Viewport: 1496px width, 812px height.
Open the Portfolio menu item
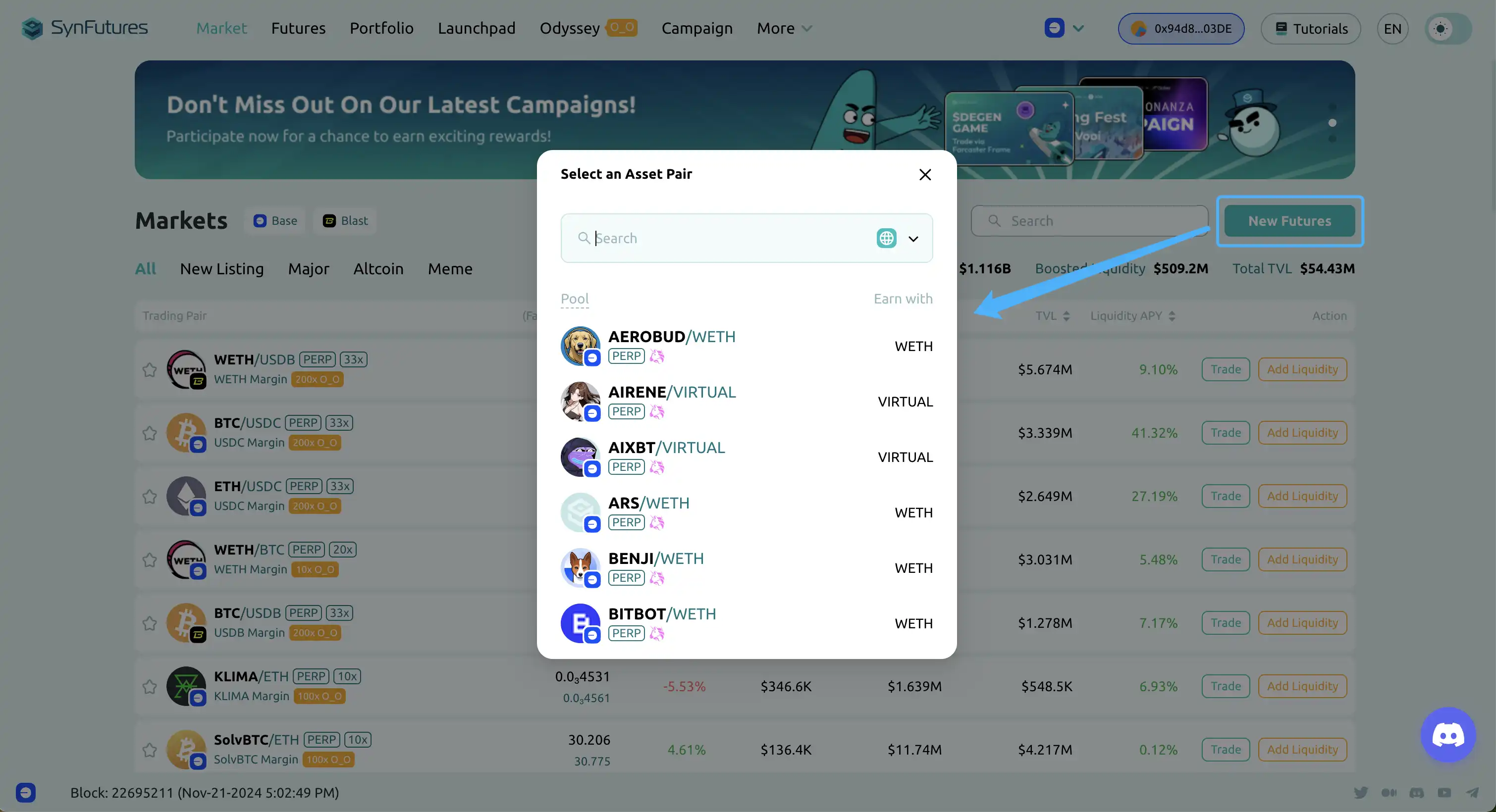(x=381, y=28)
